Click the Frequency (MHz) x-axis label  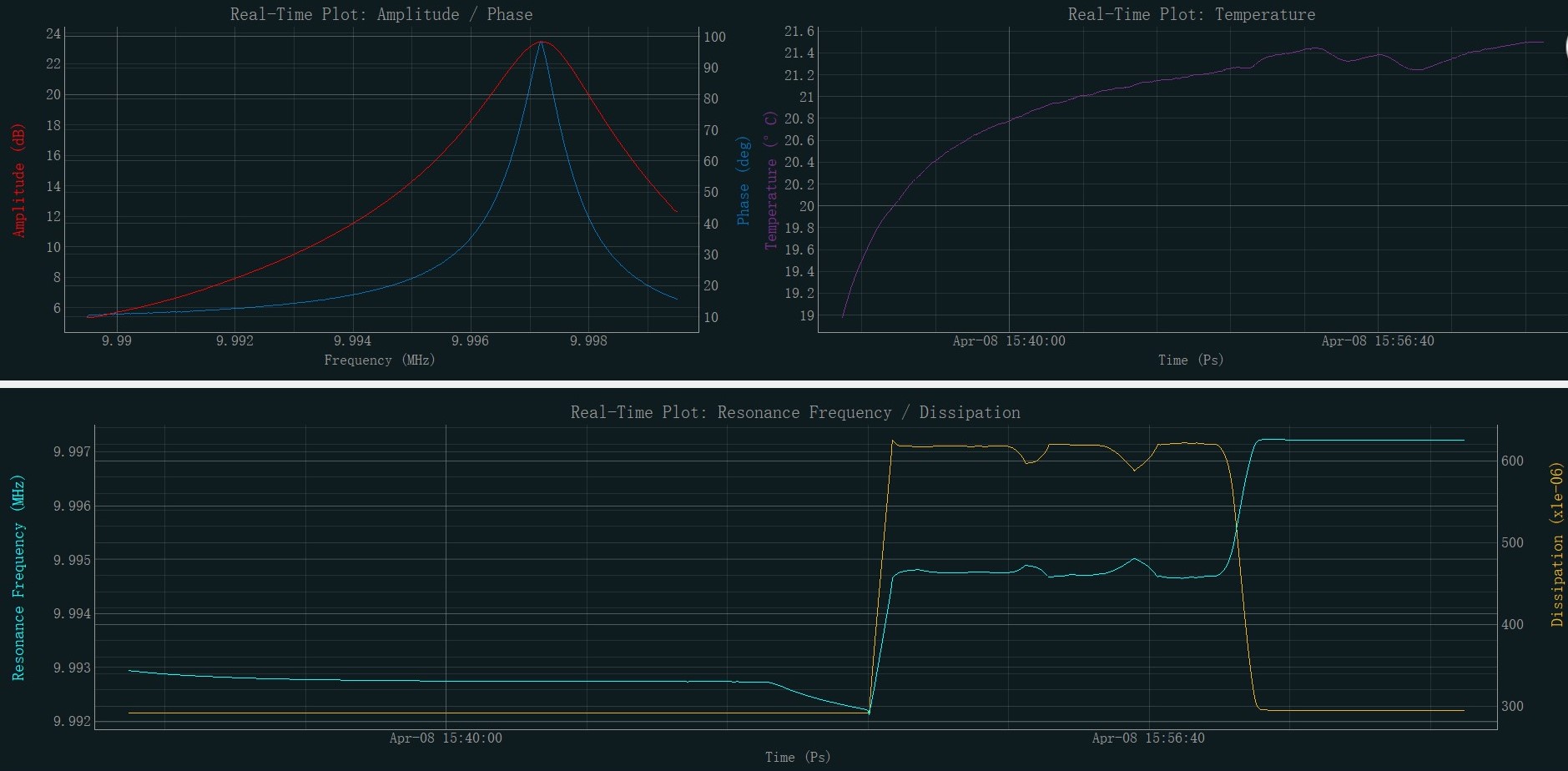380,360
